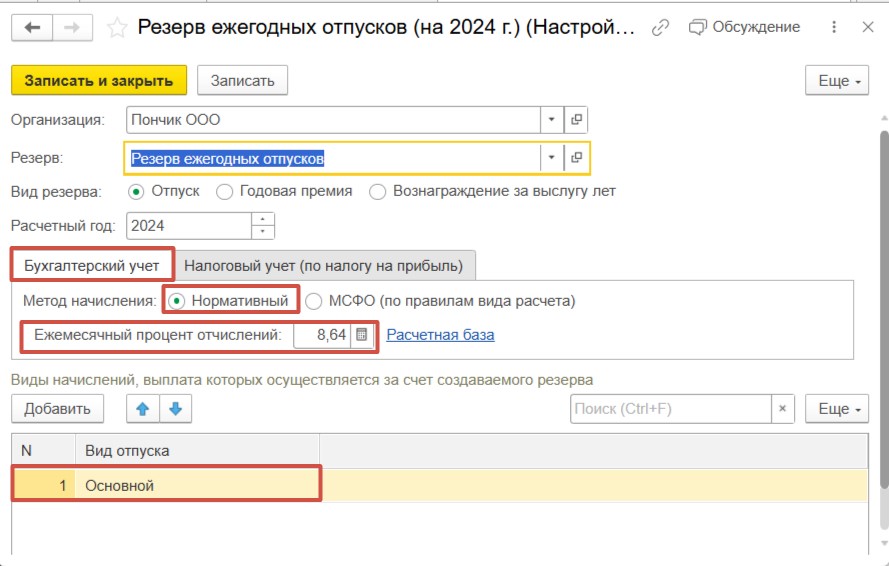Move the row down with the blue down arrow
889x566 pixels.
[x=176, y=409]
